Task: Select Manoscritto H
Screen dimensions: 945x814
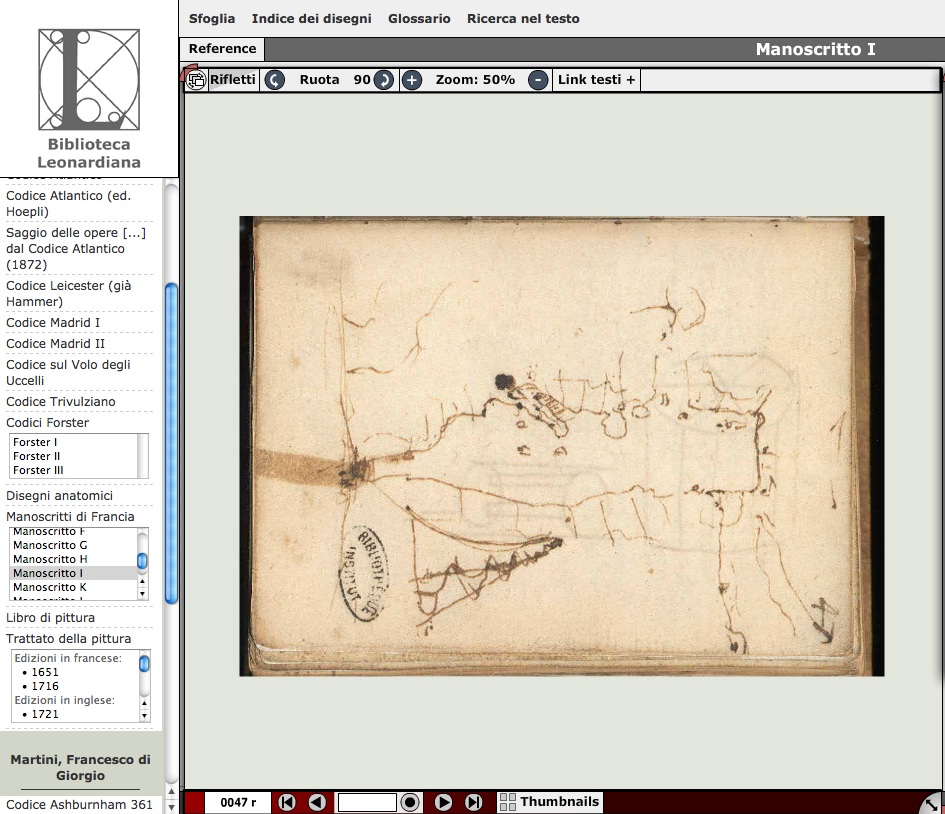Action: click(50, 559)
